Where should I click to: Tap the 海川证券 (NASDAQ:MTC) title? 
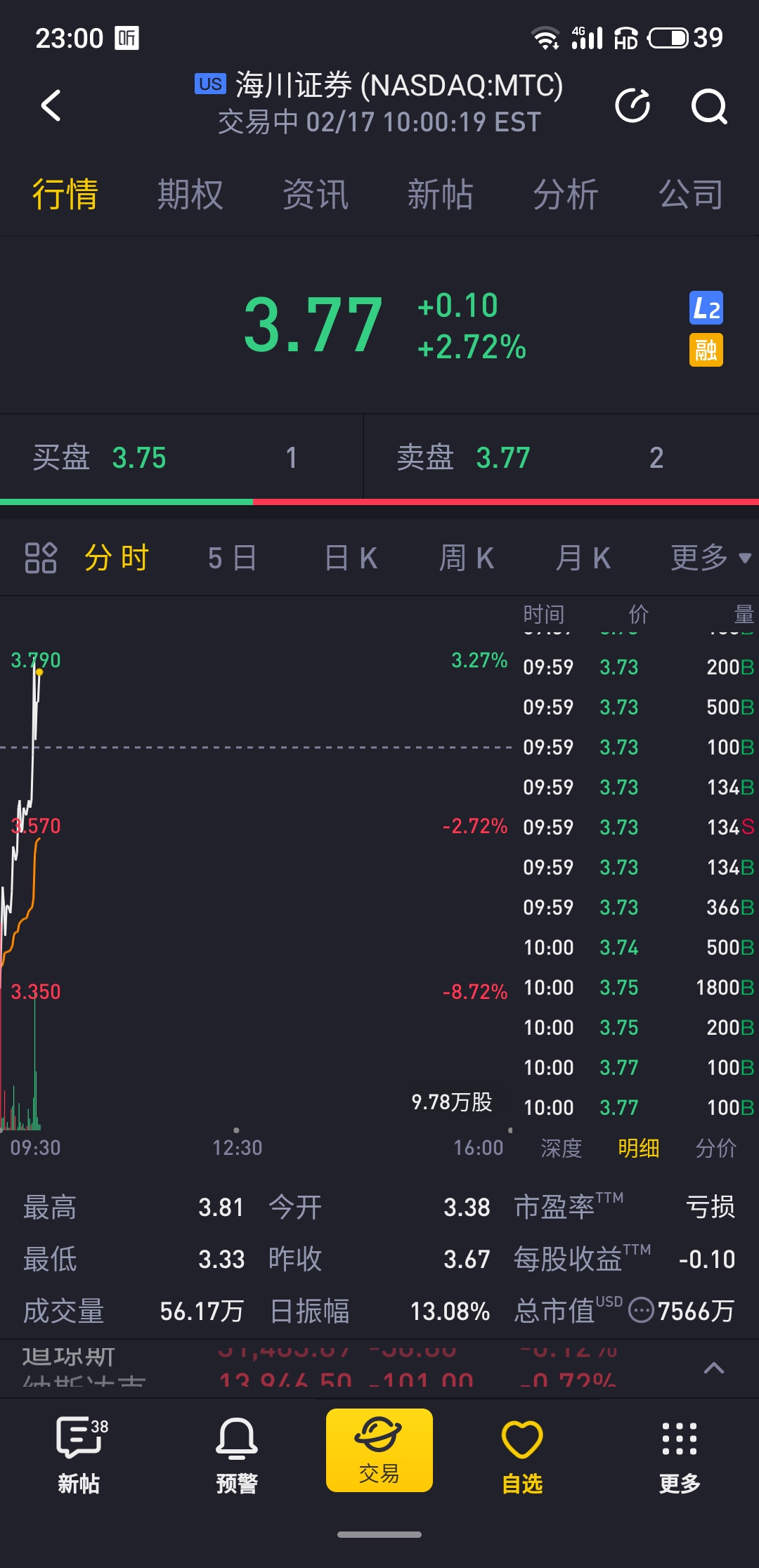pyautogui.click(x=399, y=86)
